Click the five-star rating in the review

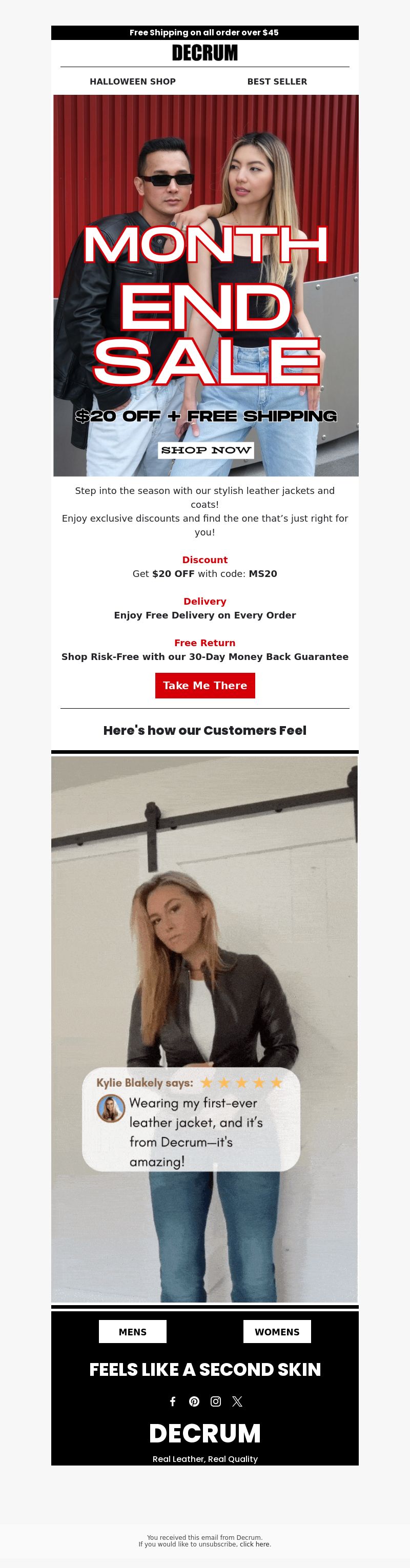[x=241, y=1082]
